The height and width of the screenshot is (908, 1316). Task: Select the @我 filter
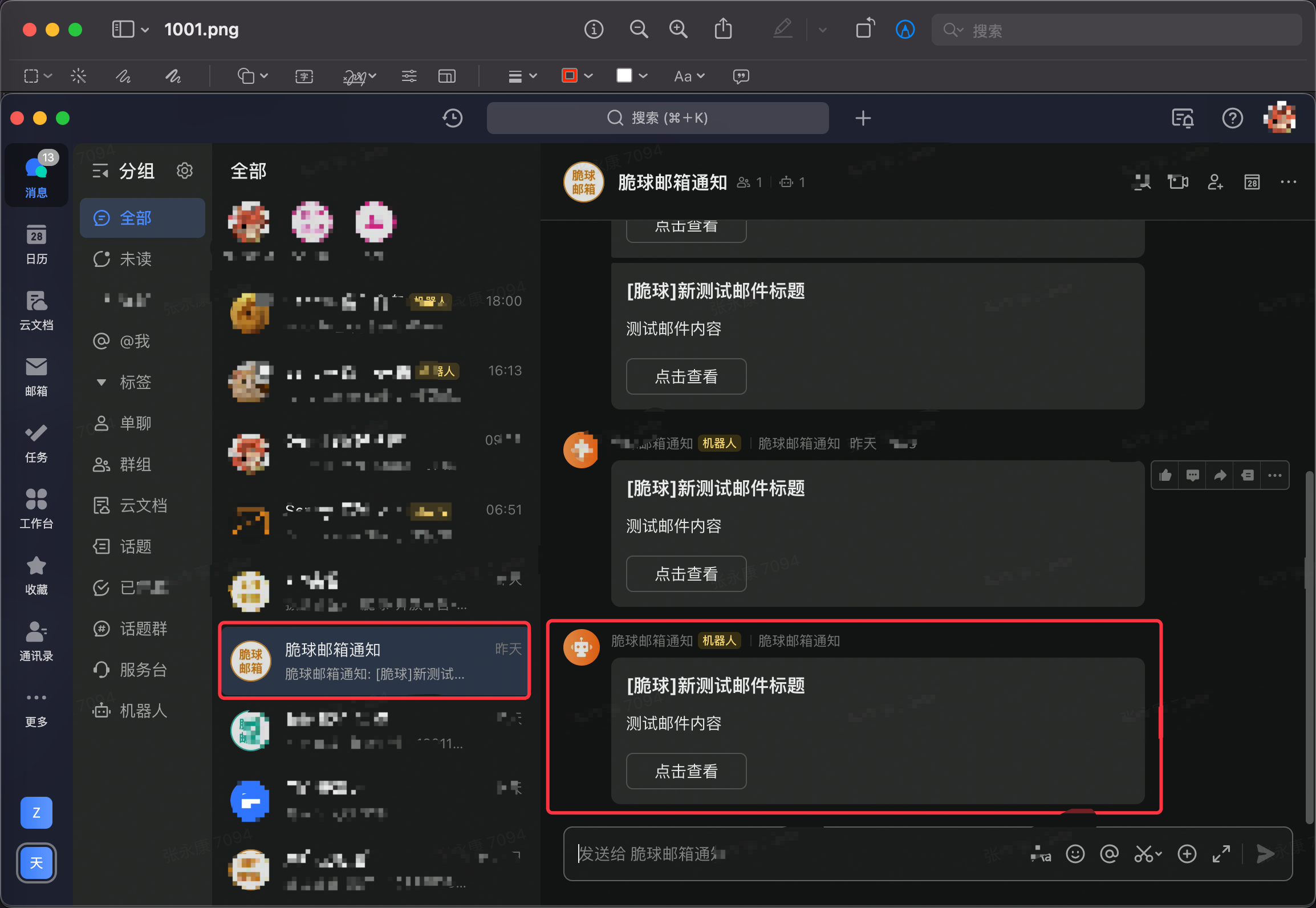point(143,341)
